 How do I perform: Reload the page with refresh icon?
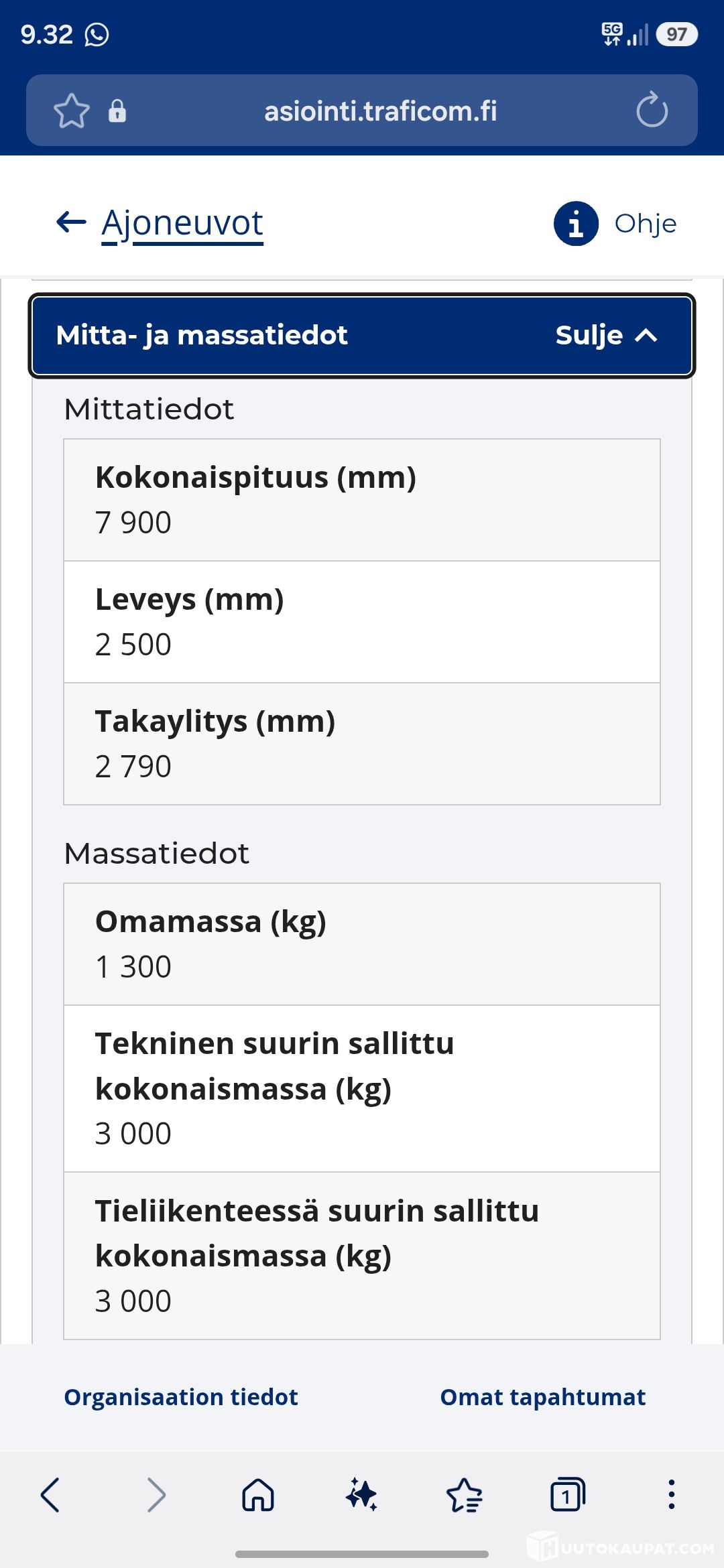pos(652,111)
